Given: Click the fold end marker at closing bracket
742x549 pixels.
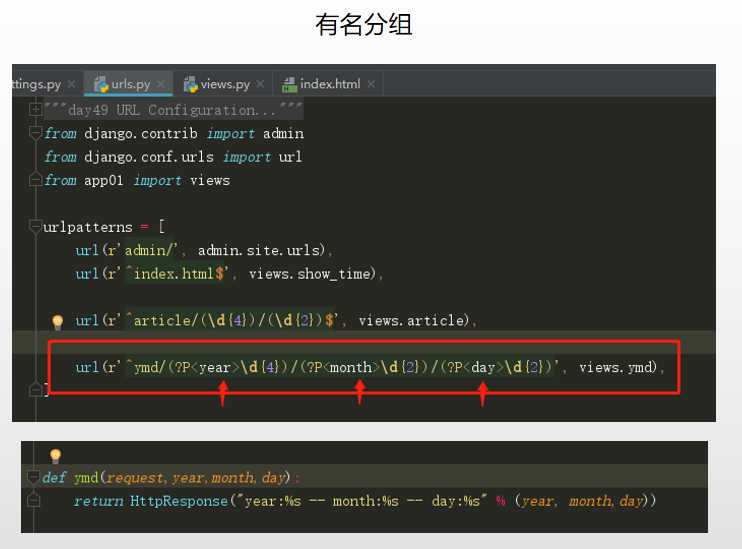Looking at the screenshot, I should point(35,390).
